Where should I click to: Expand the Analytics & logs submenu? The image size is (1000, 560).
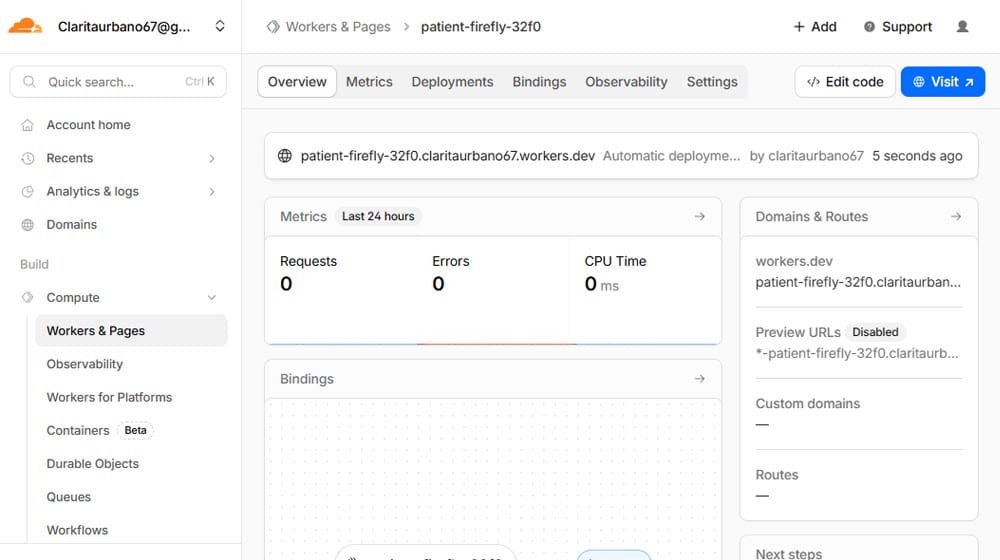[211, 191]
